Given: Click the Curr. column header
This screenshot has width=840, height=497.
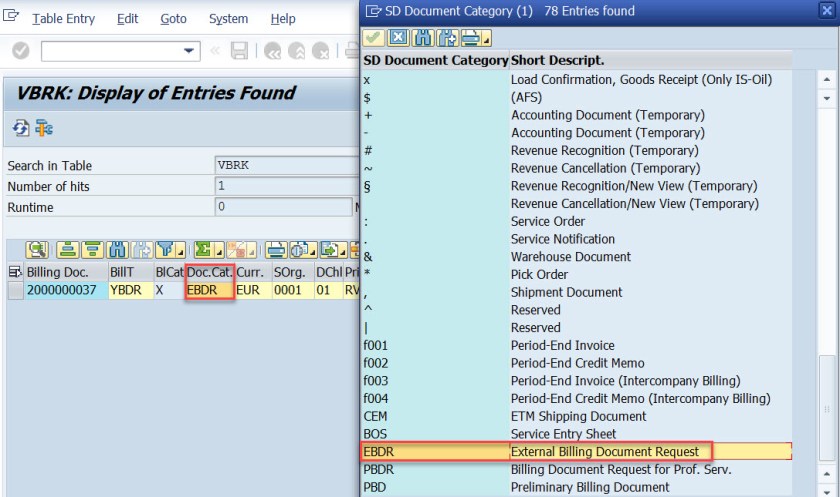Looking at the screenshot, I should coord(253,272).
